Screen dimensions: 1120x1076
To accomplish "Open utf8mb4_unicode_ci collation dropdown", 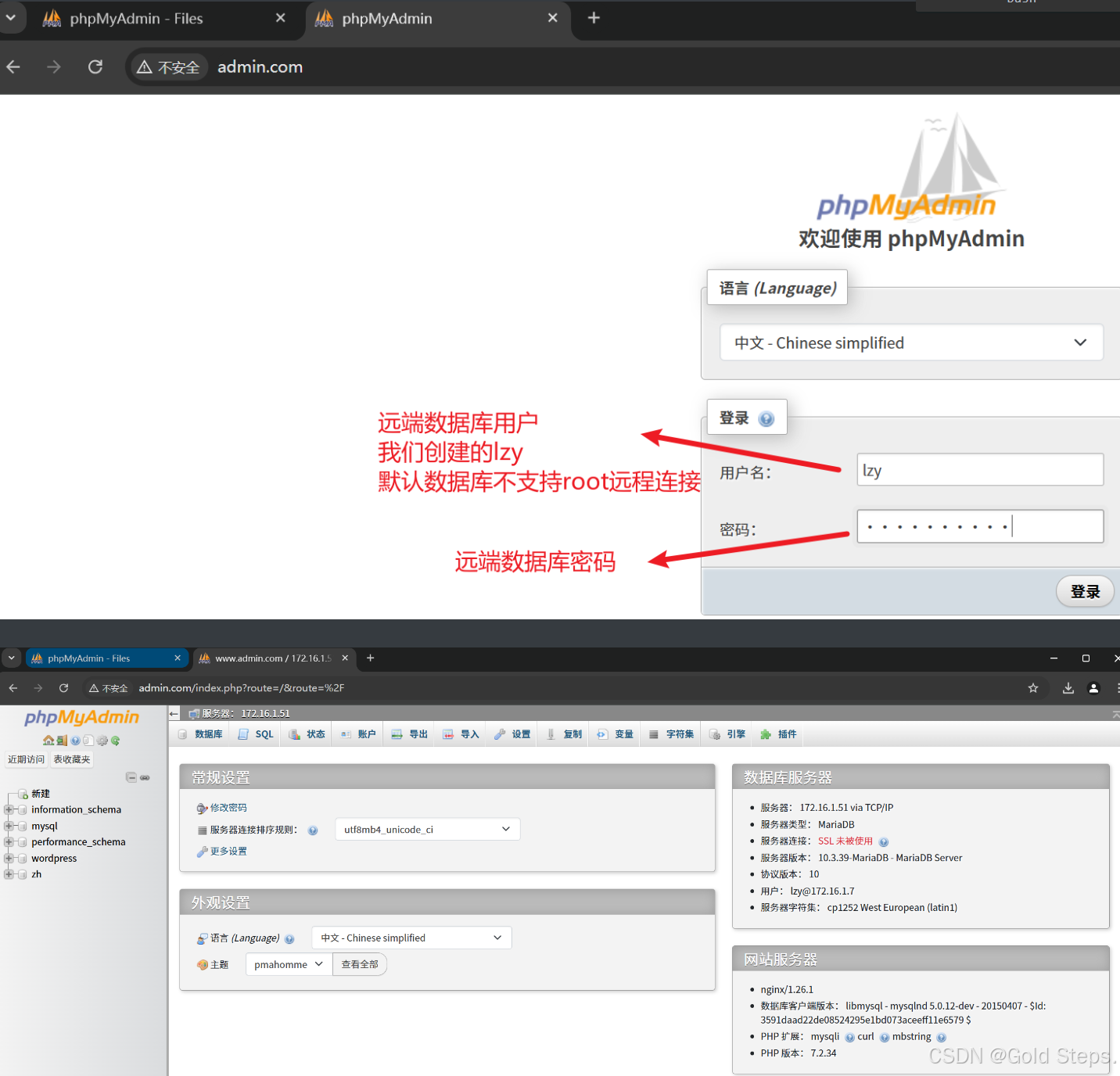I will click(x=427, y=830).
